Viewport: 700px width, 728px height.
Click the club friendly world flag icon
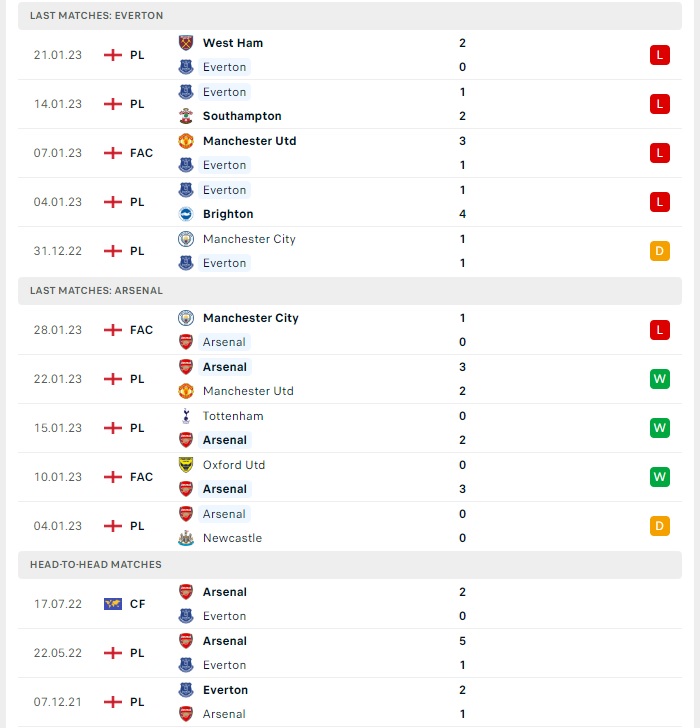(112, 604)
